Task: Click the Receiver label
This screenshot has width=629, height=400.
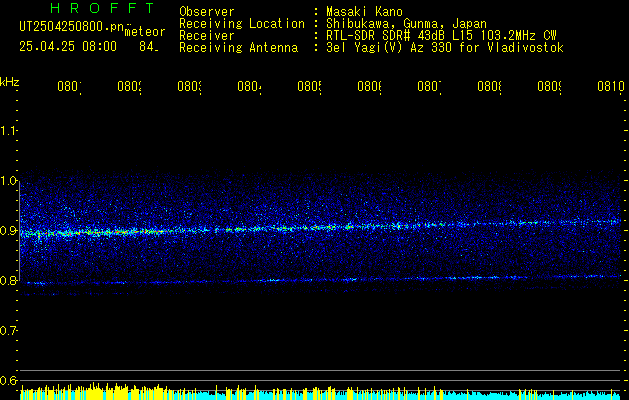Action: 207,36
